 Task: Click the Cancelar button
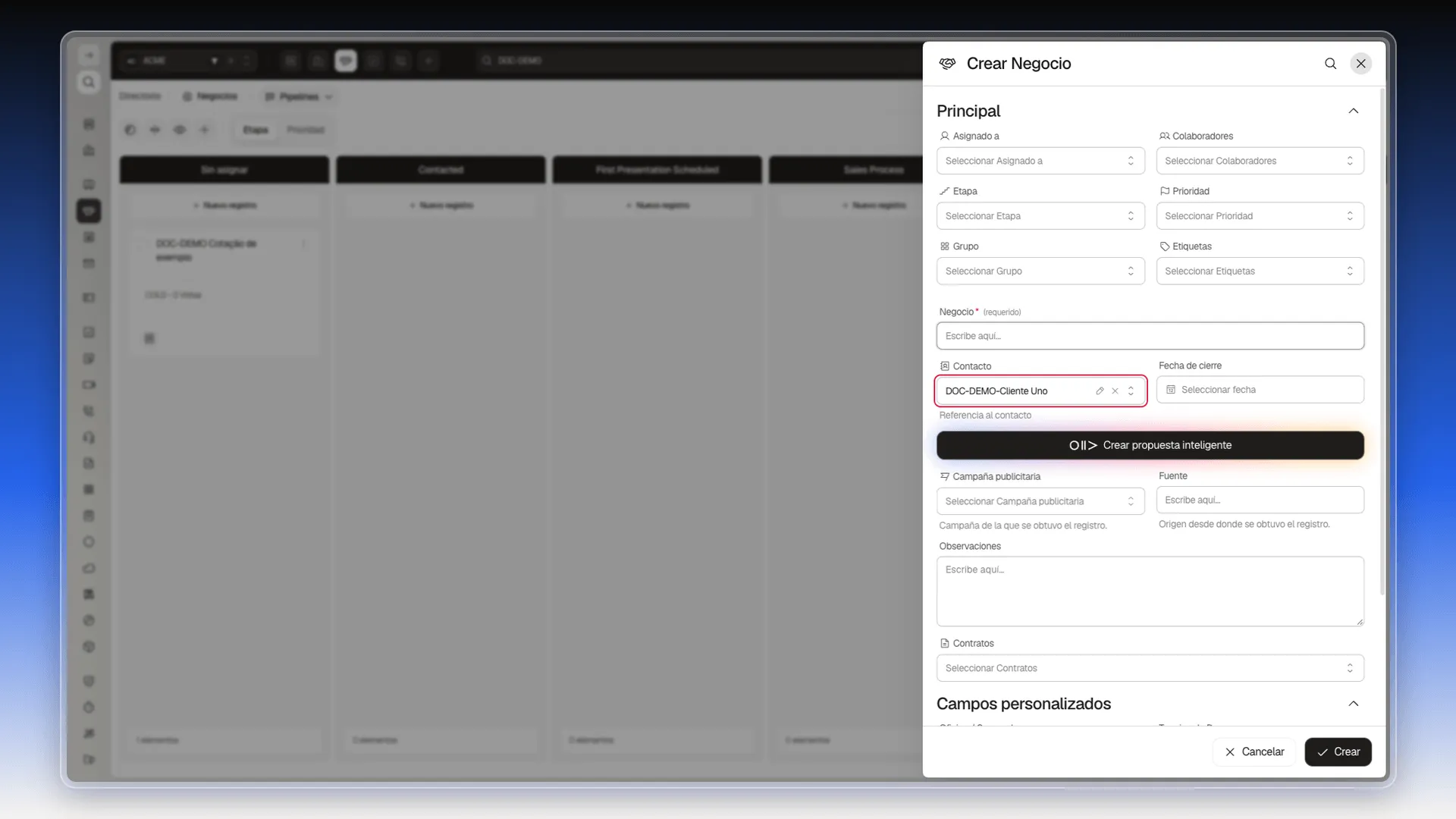[1254, 752]
